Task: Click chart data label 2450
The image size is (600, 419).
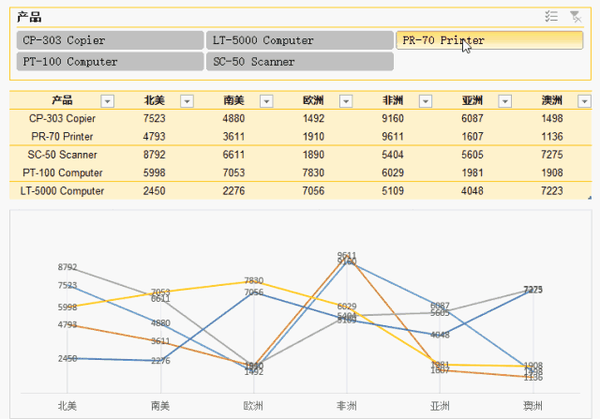Action: pyautogui.click(x=67, y=359)
